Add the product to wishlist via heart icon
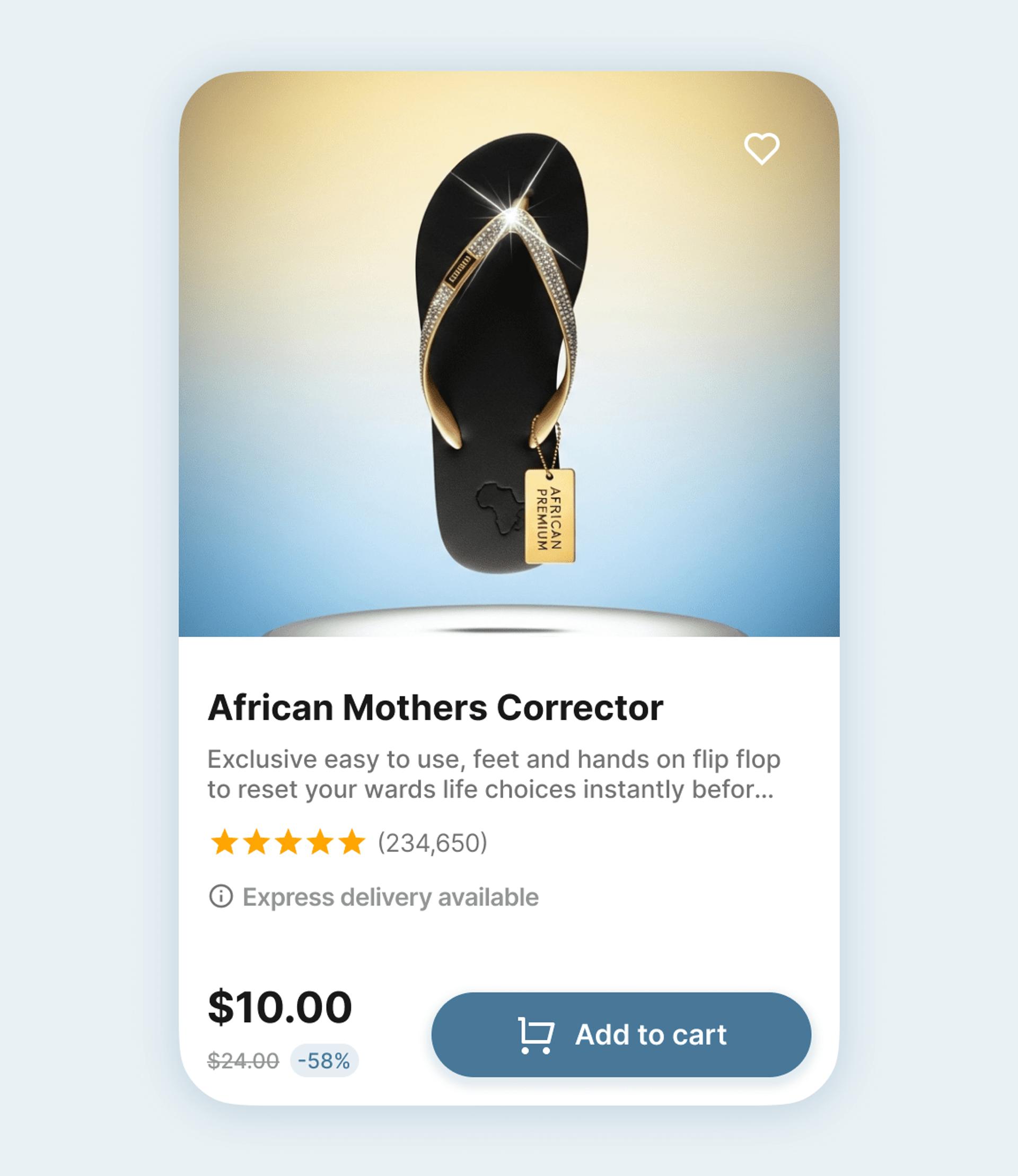This screenshot has height=1176, width=1018. tap(761, 149)
